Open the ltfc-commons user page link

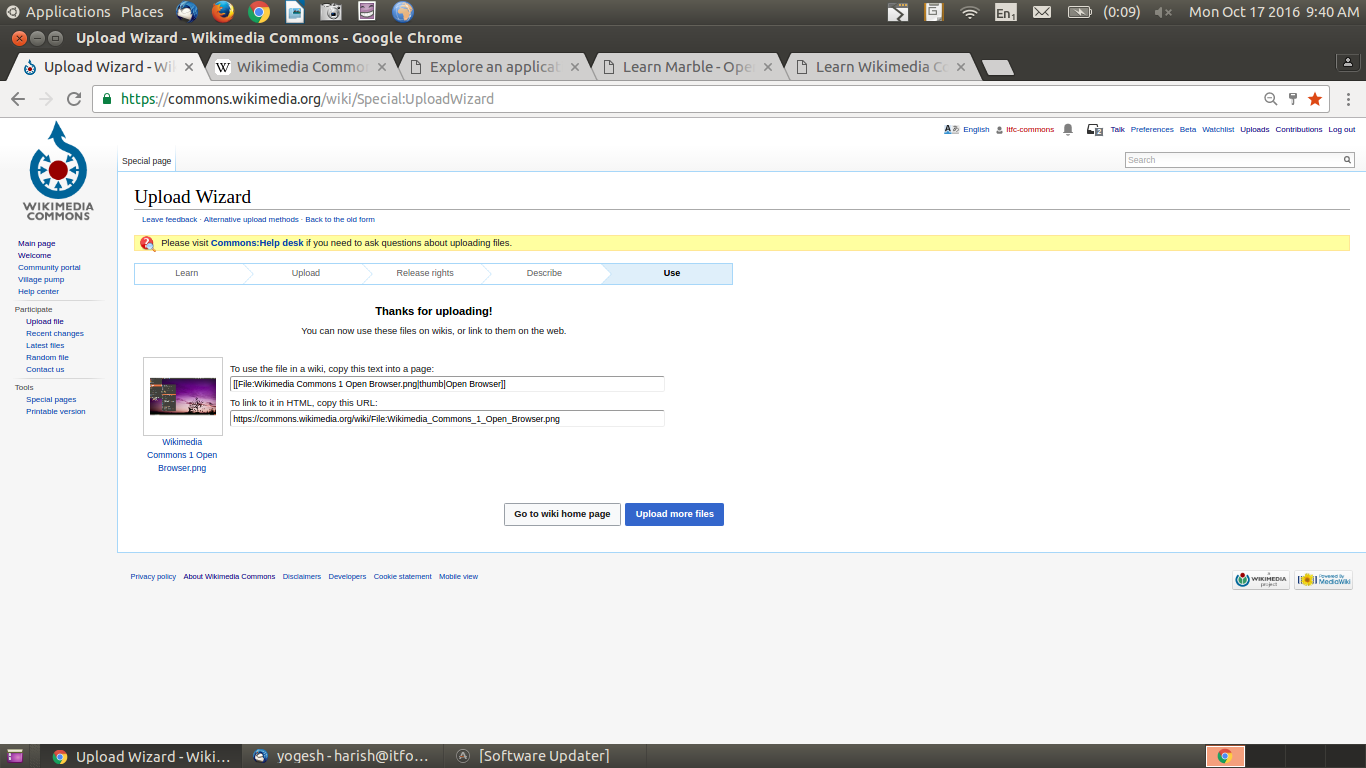(1030, 130)
